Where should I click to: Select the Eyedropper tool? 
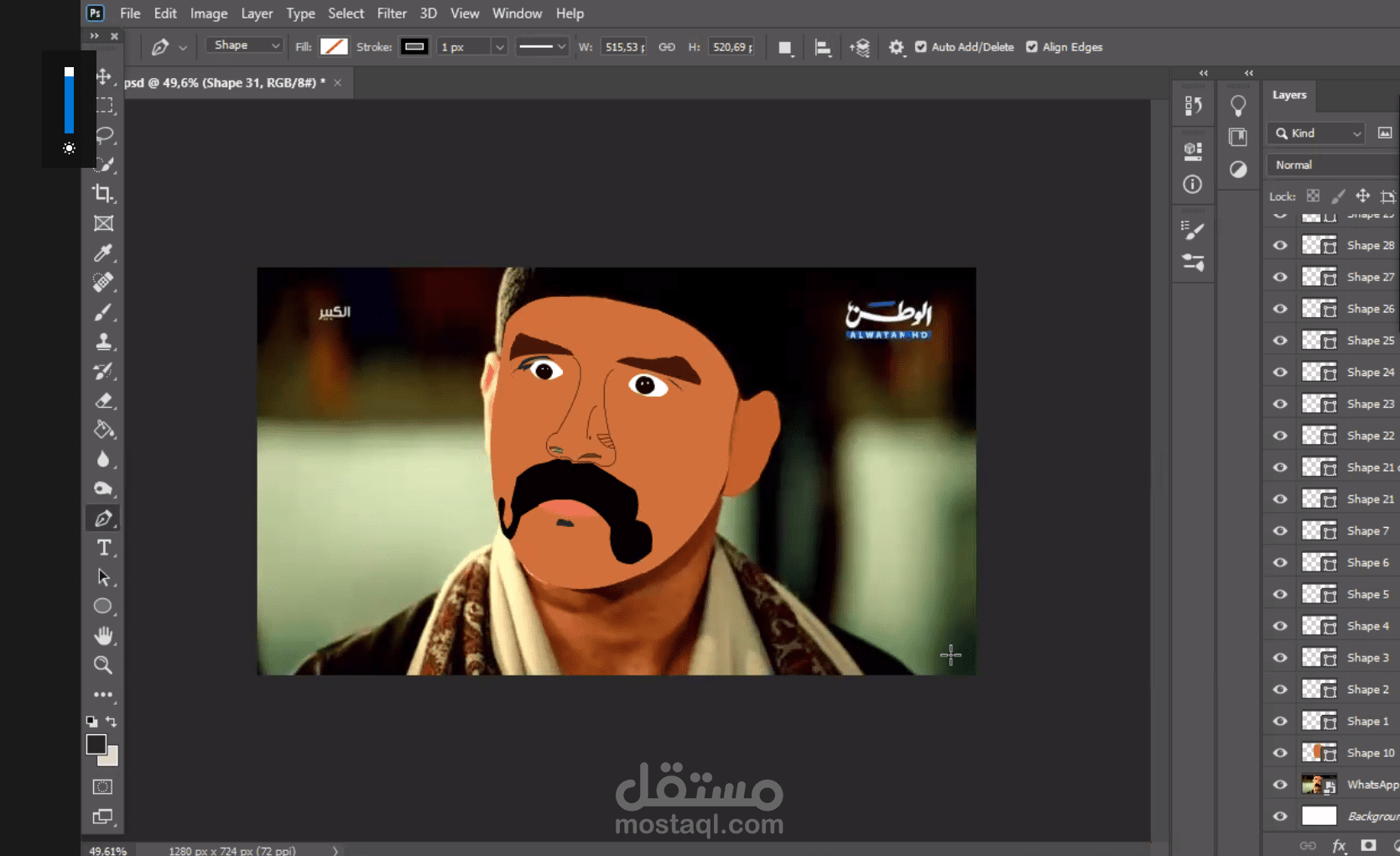(103, 253)
